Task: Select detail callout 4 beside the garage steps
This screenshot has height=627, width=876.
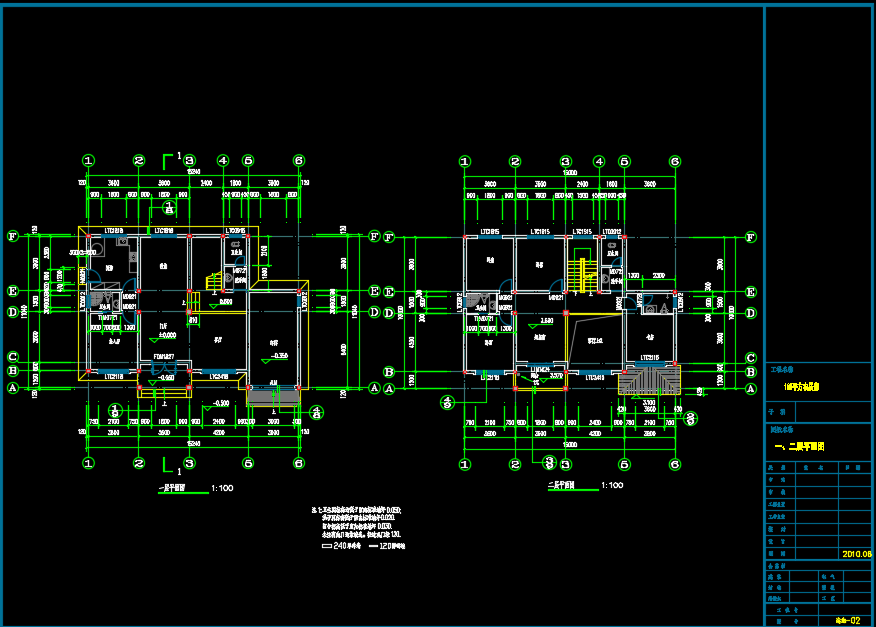Action: coord(316,412)
